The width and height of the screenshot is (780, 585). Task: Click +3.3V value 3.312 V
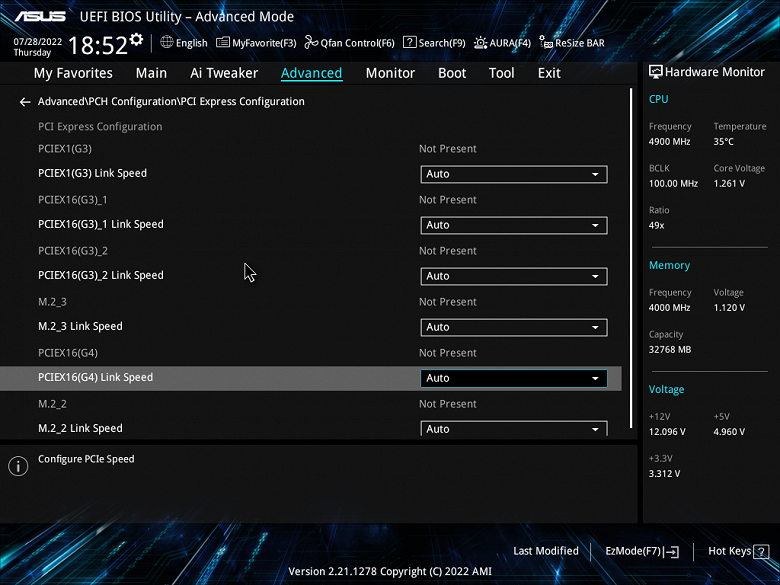(x=664, y=474)
